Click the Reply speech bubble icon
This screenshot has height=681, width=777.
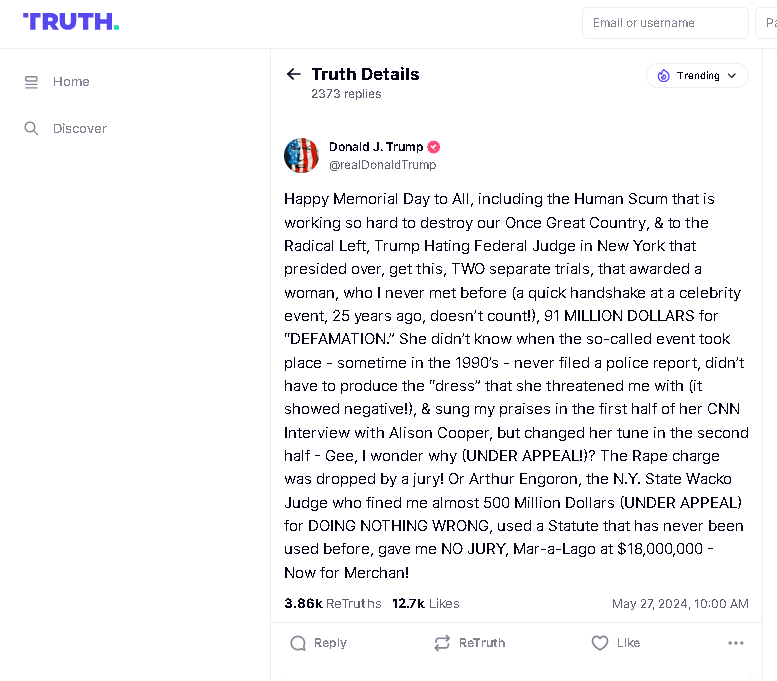click(298, 643)
